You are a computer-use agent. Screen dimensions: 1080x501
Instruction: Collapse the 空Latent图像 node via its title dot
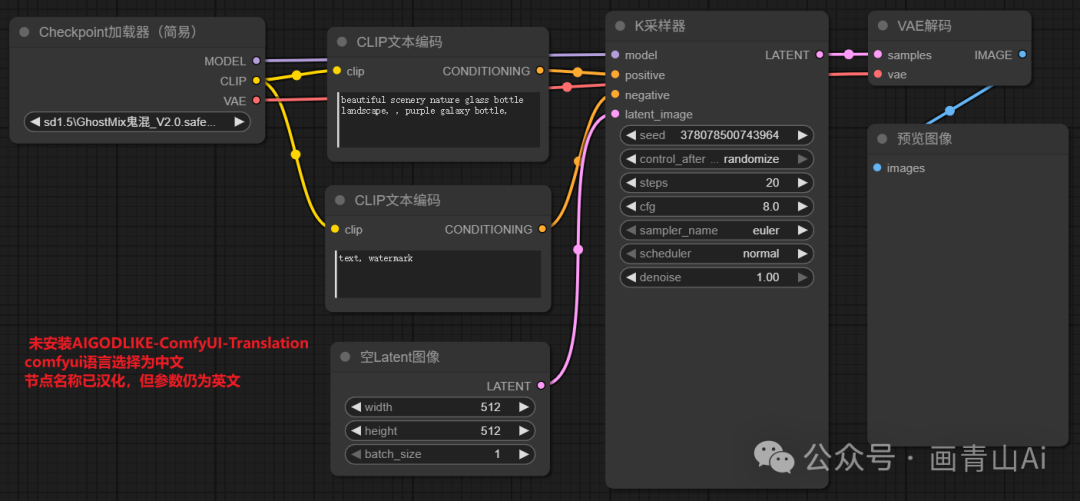345,357
